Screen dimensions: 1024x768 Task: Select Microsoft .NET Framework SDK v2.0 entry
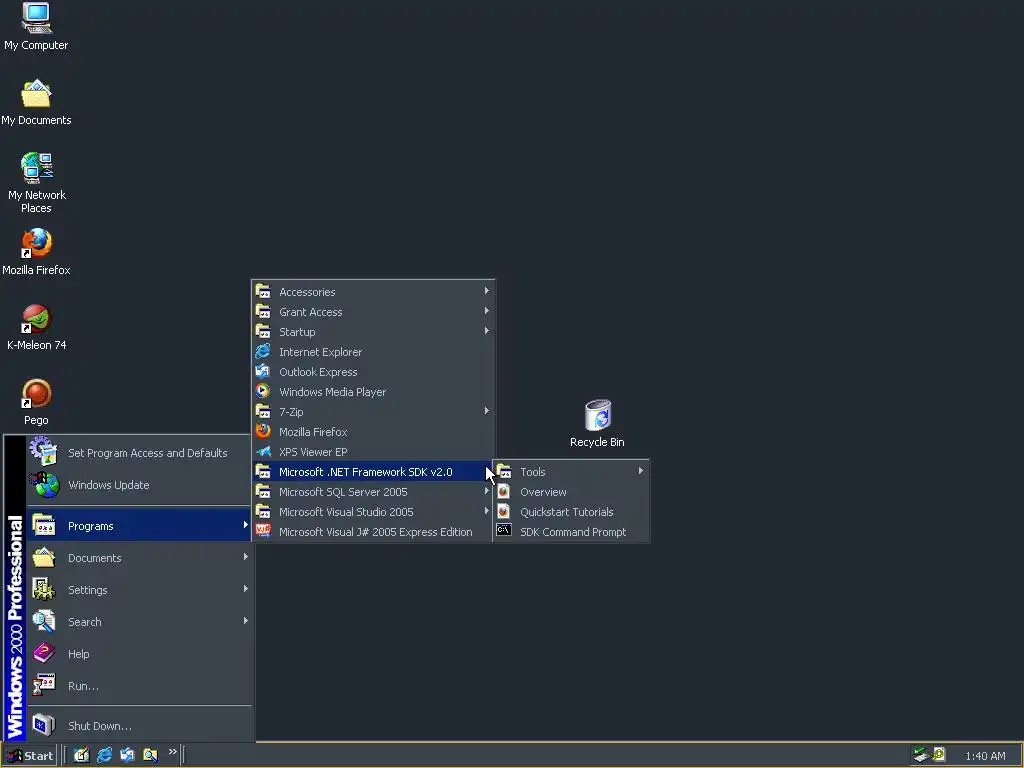[373, 472]
